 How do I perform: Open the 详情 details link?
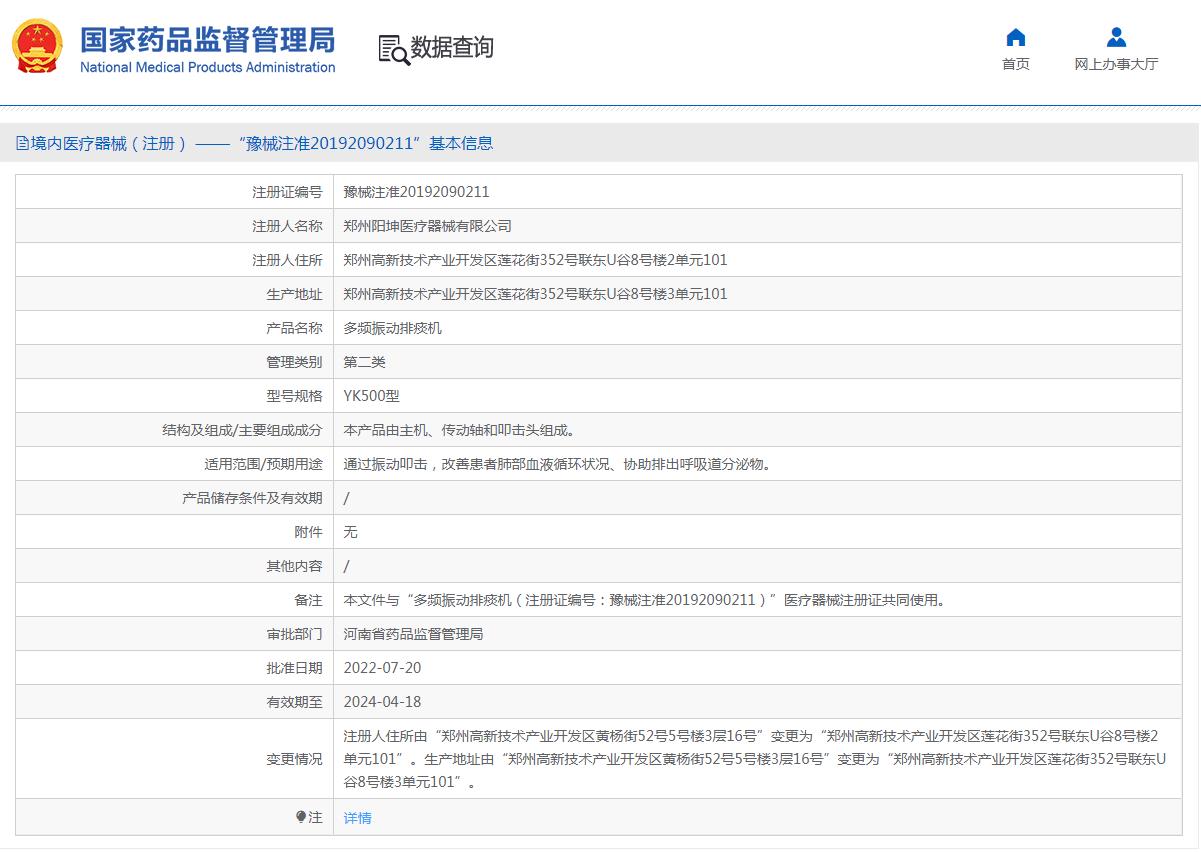click(357, 818)
